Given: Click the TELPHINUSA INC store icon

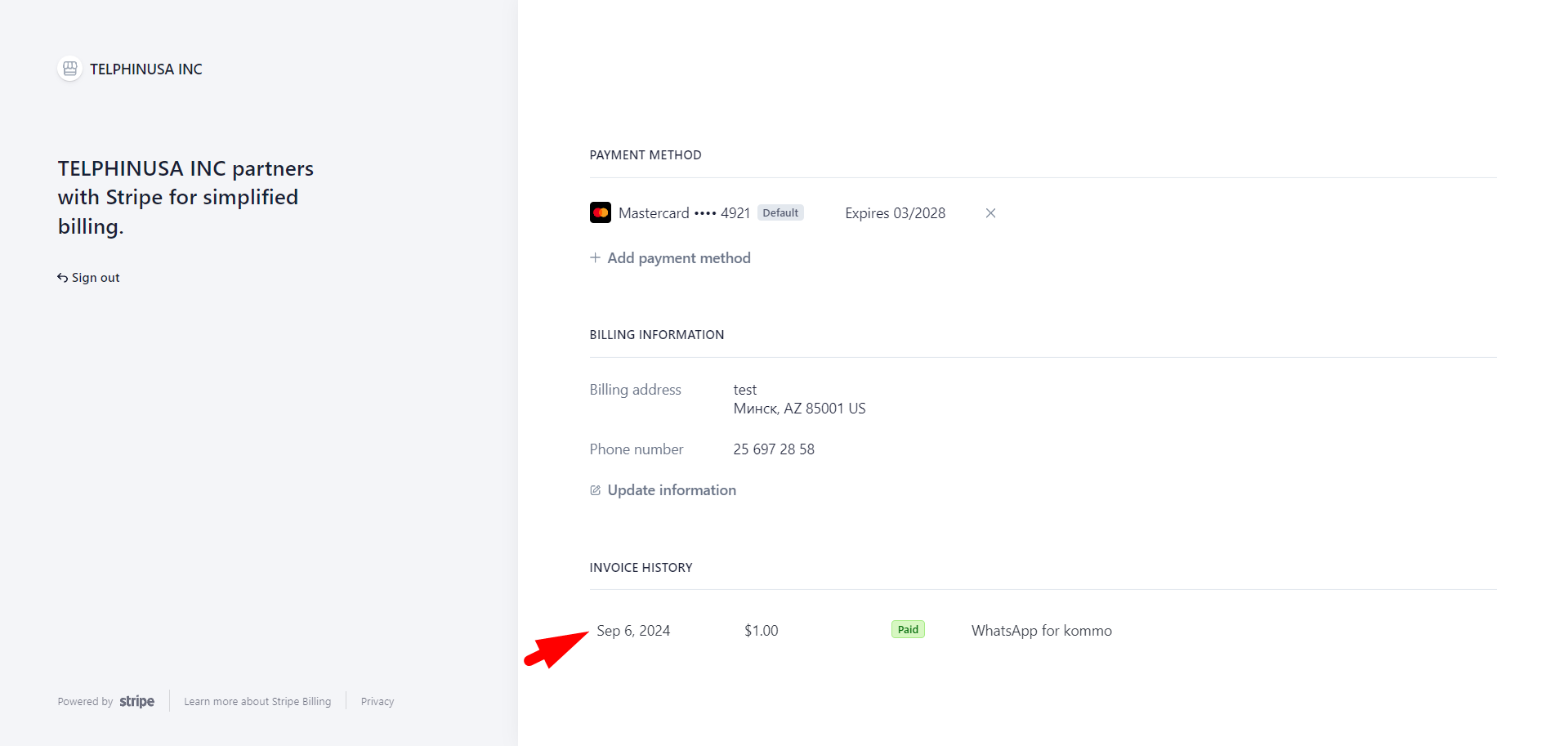Looking at the screenshot, I should click(x=70, y=69).
